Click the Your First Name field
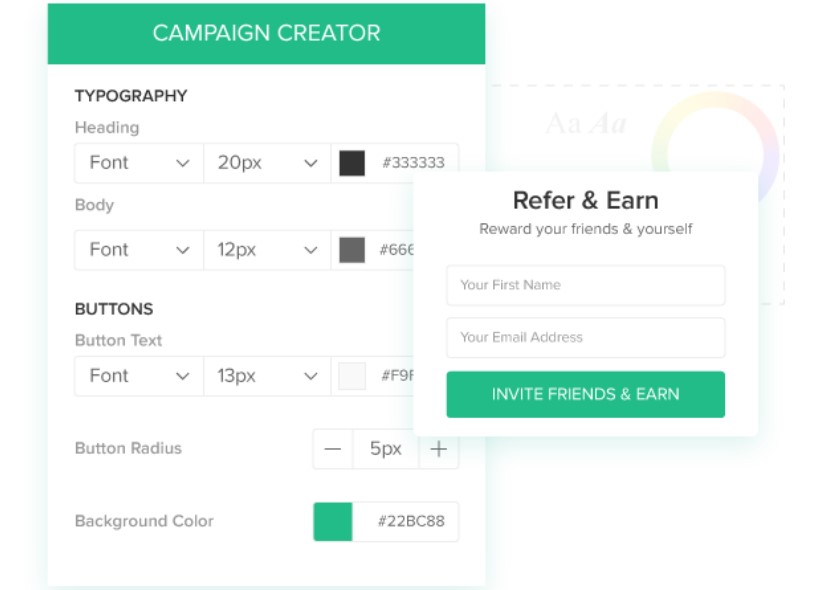This screenshot has width=819, height=590. (586, 285)
